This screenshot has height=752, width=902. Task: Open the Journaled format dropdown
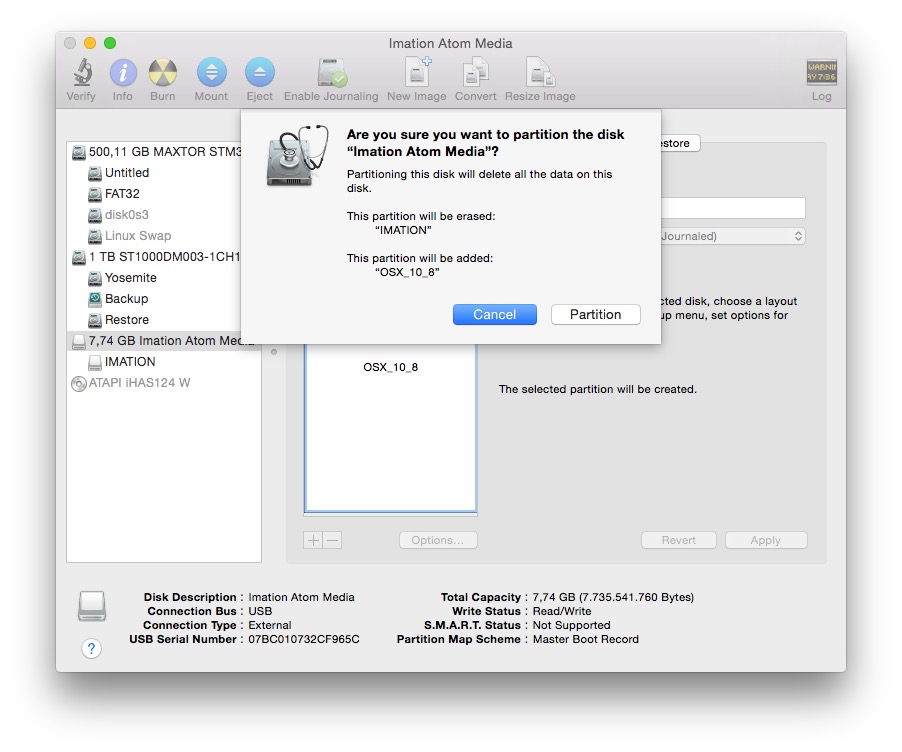tap(735, 236)
